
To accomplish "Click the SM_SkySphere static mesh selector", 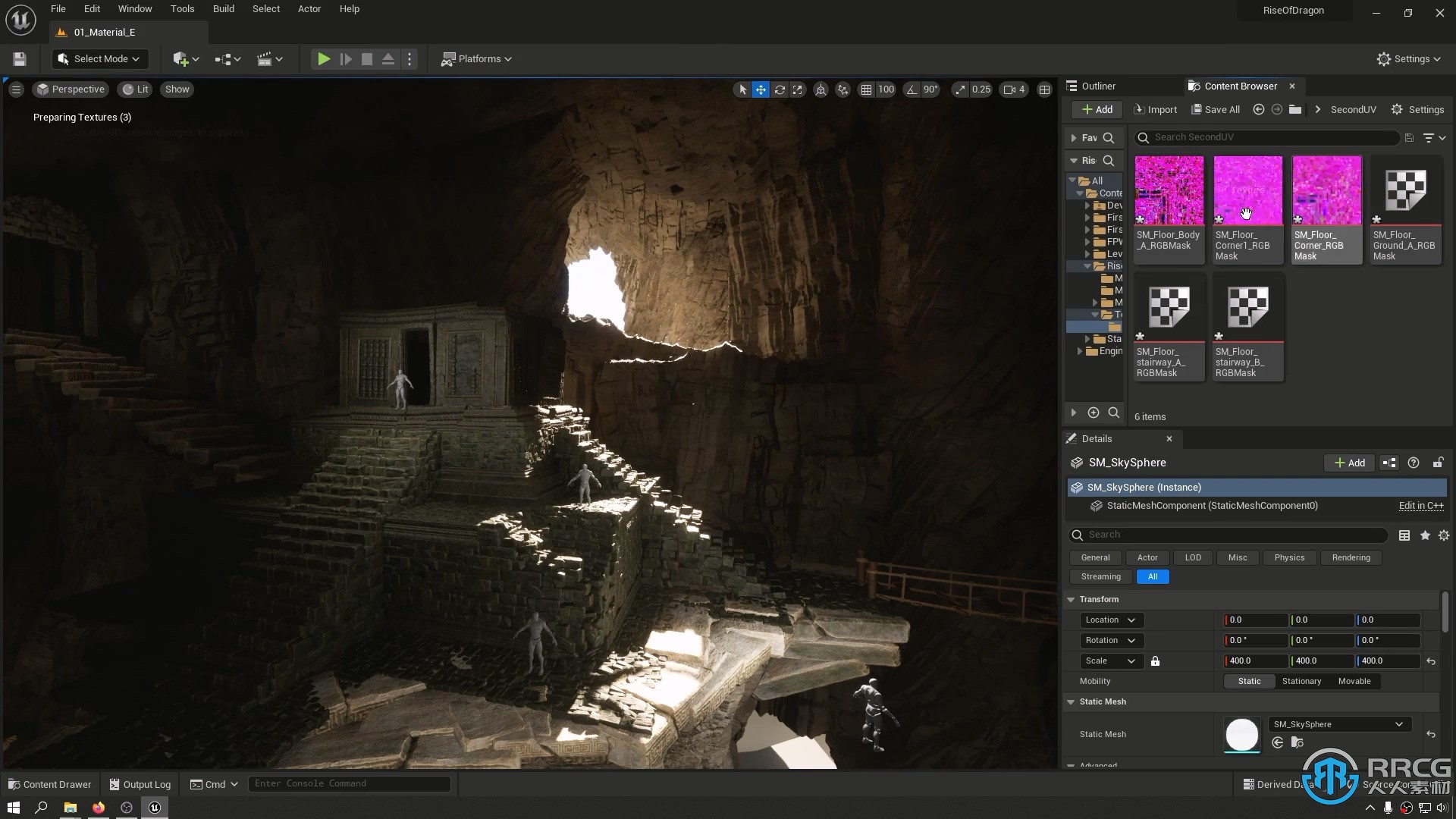I will [x=1336, y=724].
